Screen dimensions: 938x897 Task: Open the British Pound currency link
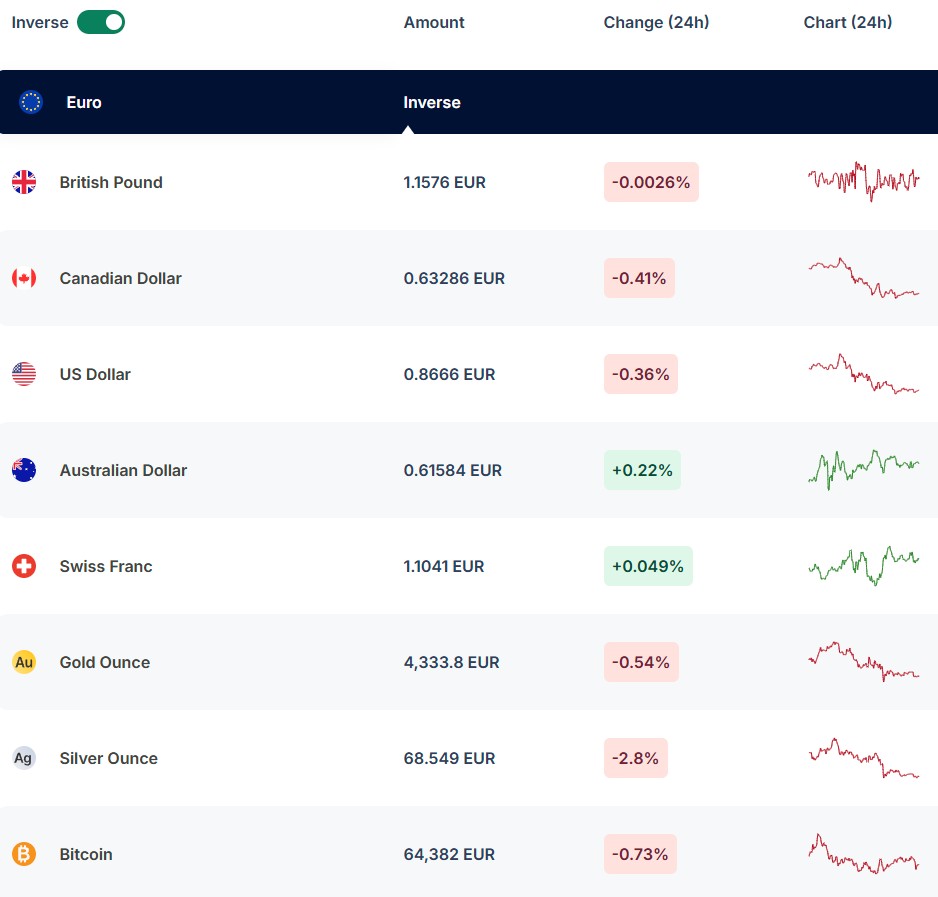(111, 182)
